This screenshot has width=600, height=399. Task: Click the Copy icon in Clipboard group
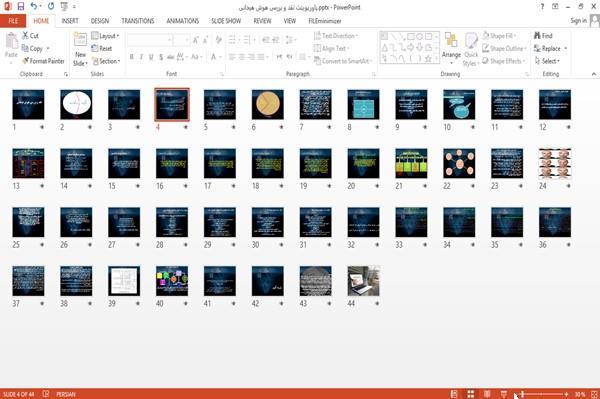(x=25, y=48)
